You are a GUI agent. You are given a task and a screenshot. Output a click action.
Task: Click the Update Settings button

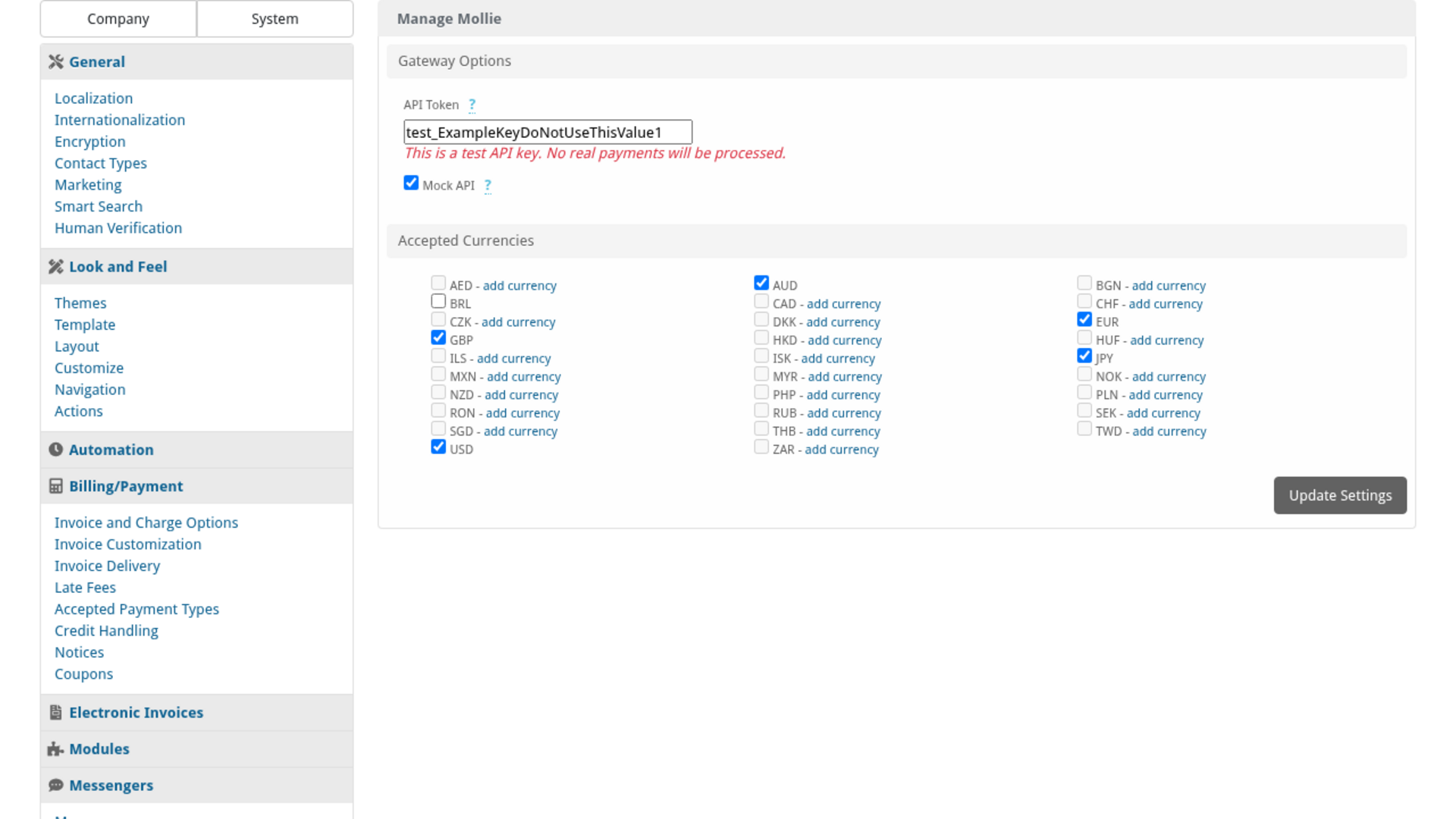coord(1340,495)
